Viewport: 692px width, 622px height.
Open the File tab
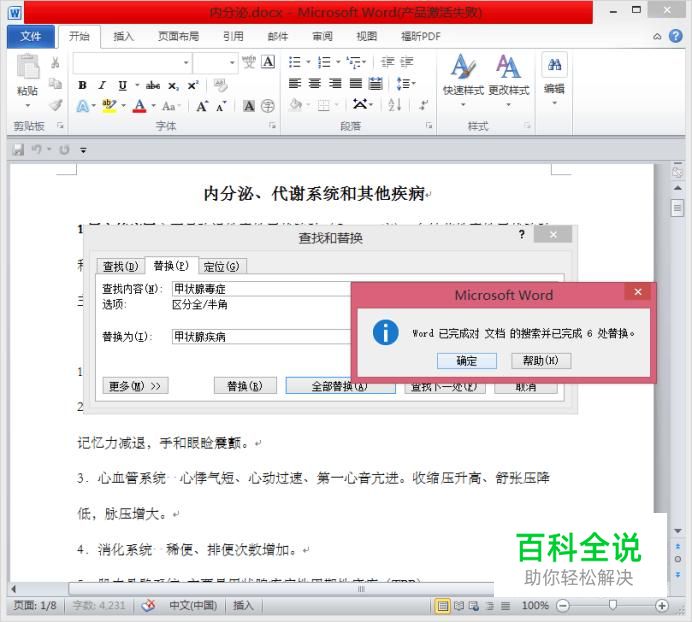tap(30, 36)
